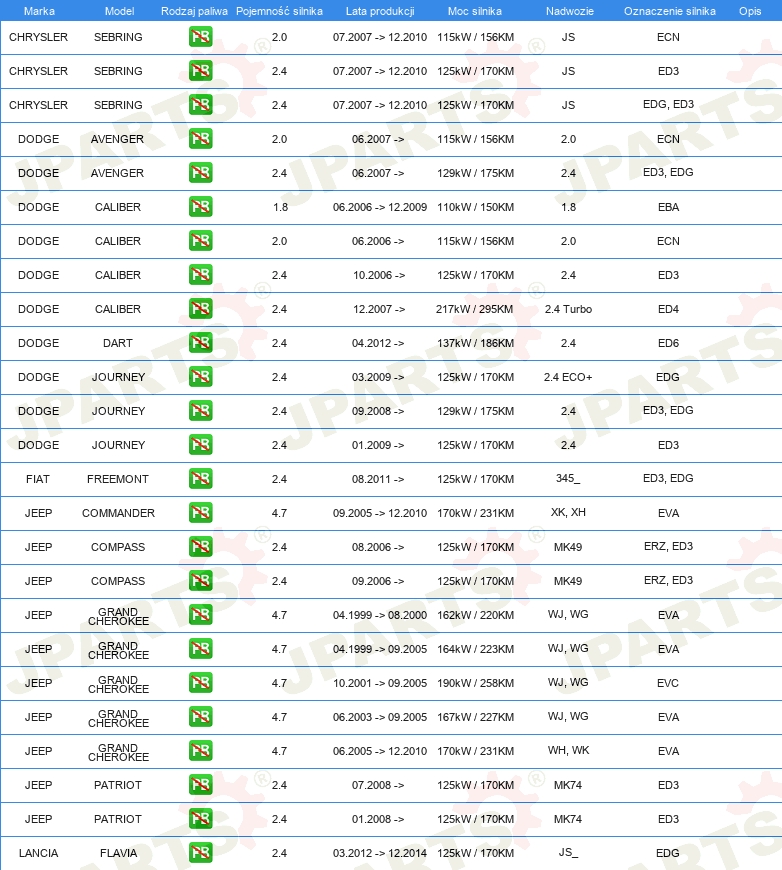Click the Marka column header
This screenshot has height=870, width=782.
(x=39, y=11)
